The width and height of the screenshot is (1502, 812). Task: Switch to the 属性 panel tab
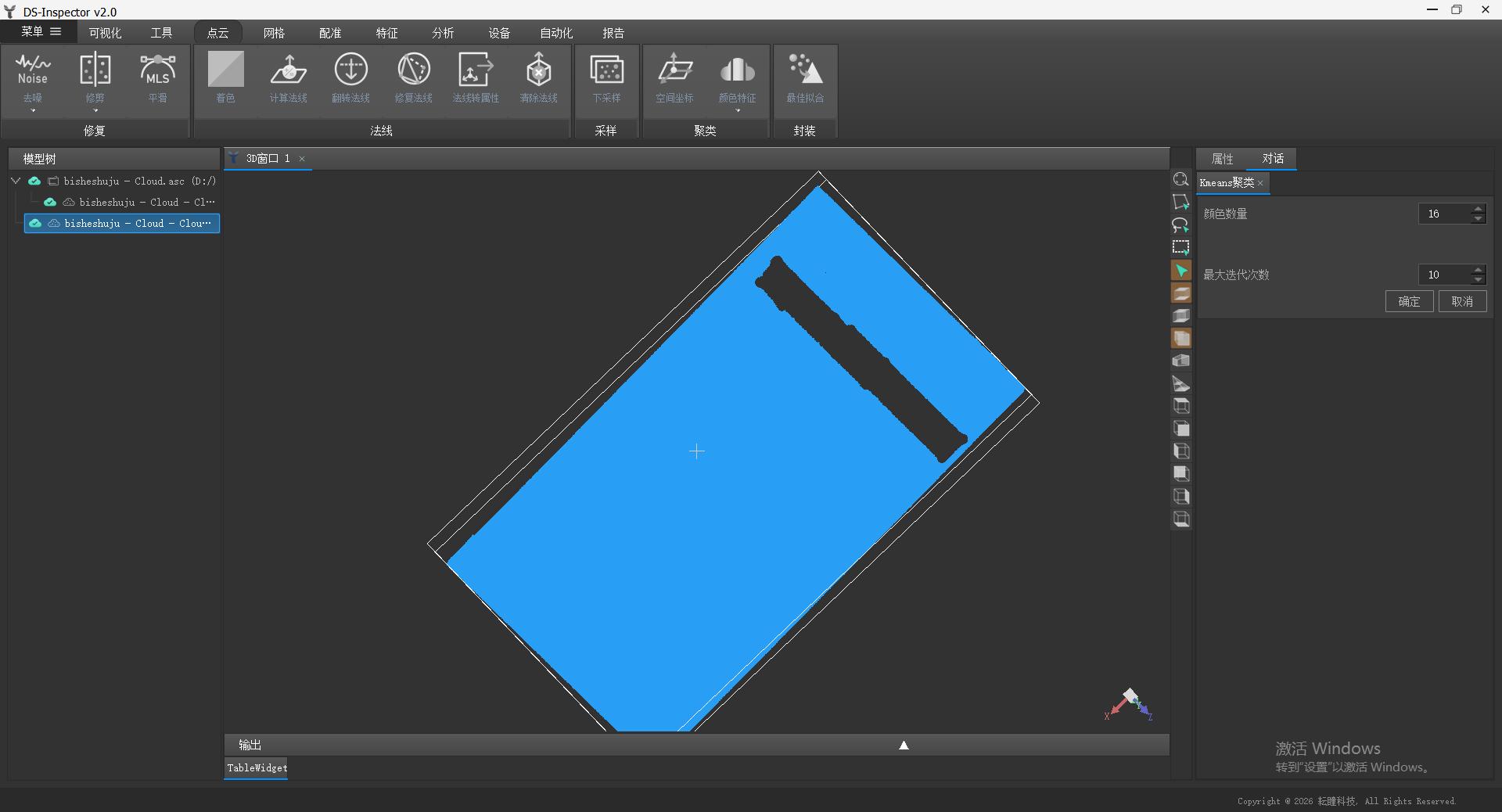[x=1222, y=159]
